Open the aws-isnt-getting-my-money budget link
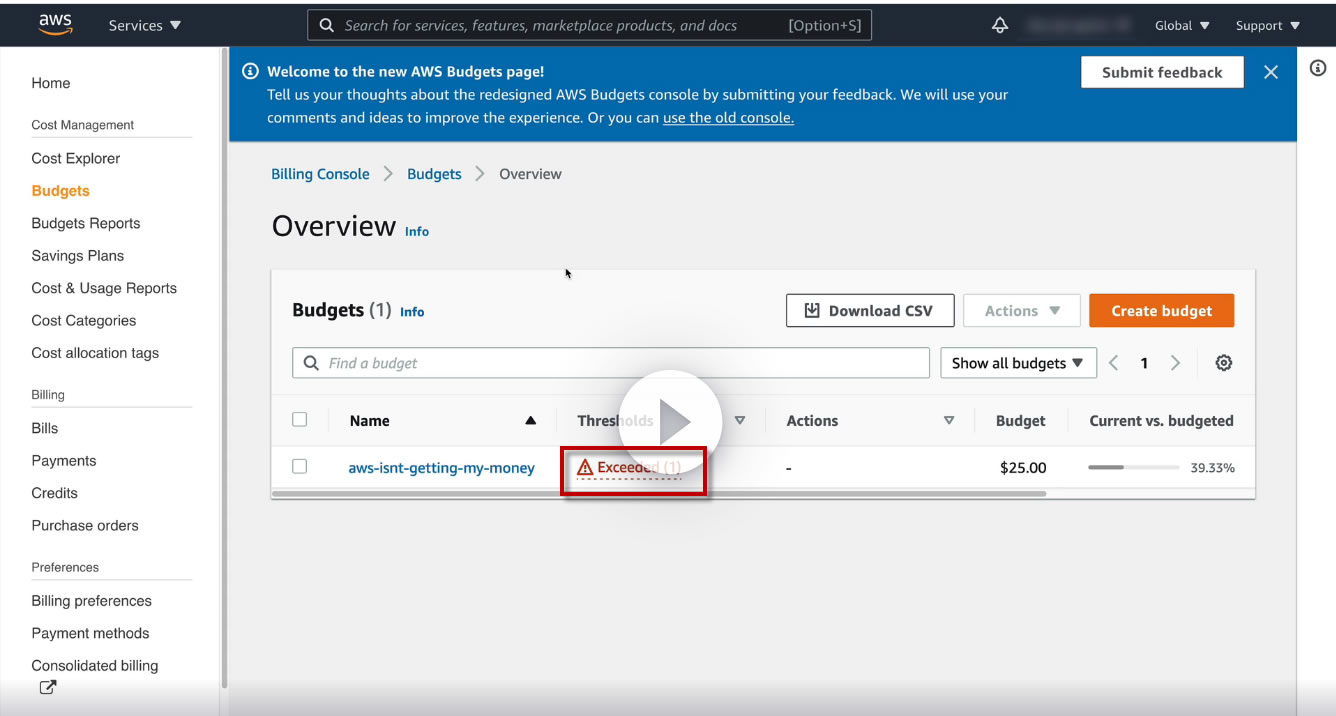Image resolution: width=1336 pixels, height=716 pixels. [441, 468]
